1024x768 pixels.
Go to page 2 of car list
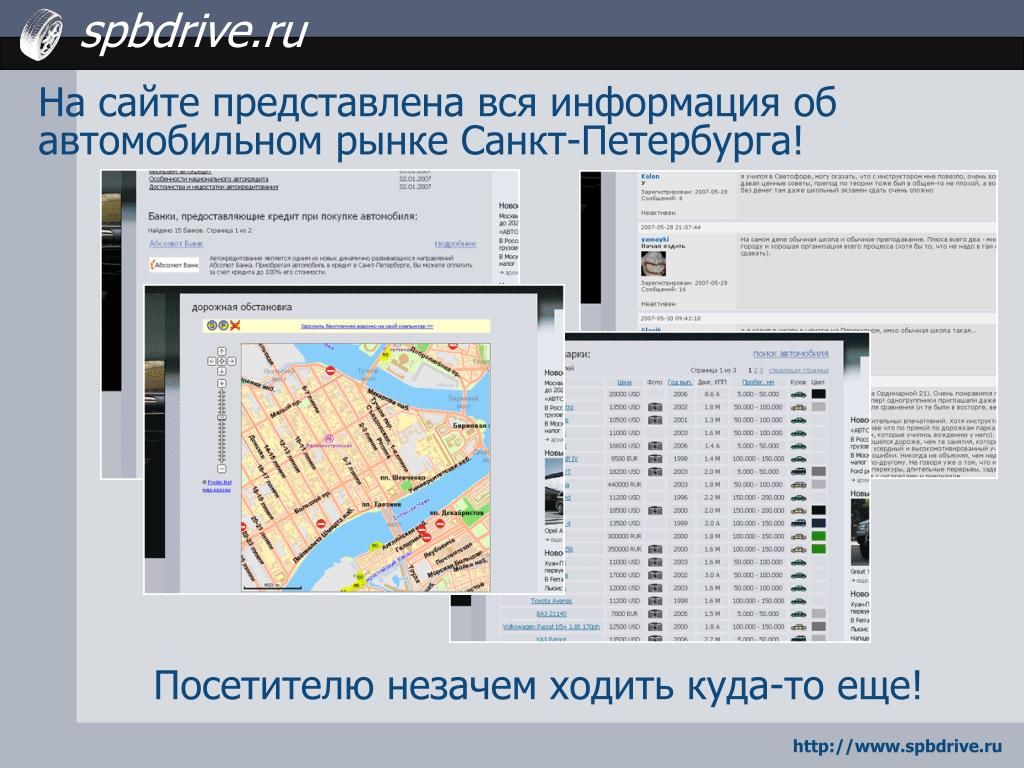[x=756, y=370]
